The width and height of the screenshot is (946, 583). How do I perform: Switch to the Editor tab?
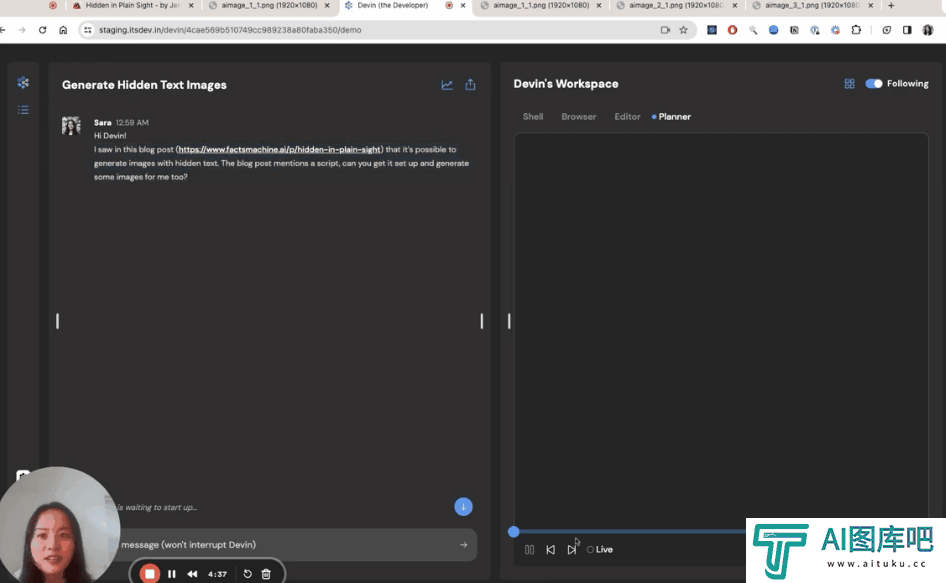(627, 116)
